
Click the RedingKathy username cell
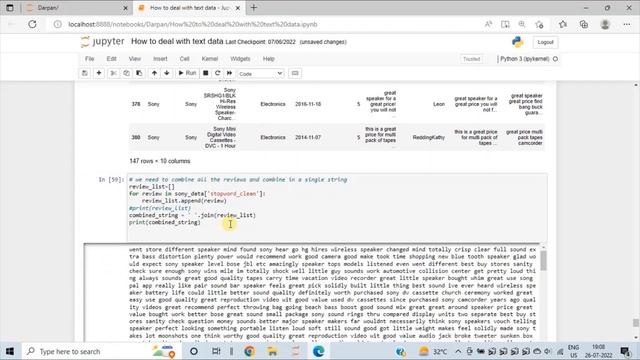pyautogui.click(x=429, y=137)
